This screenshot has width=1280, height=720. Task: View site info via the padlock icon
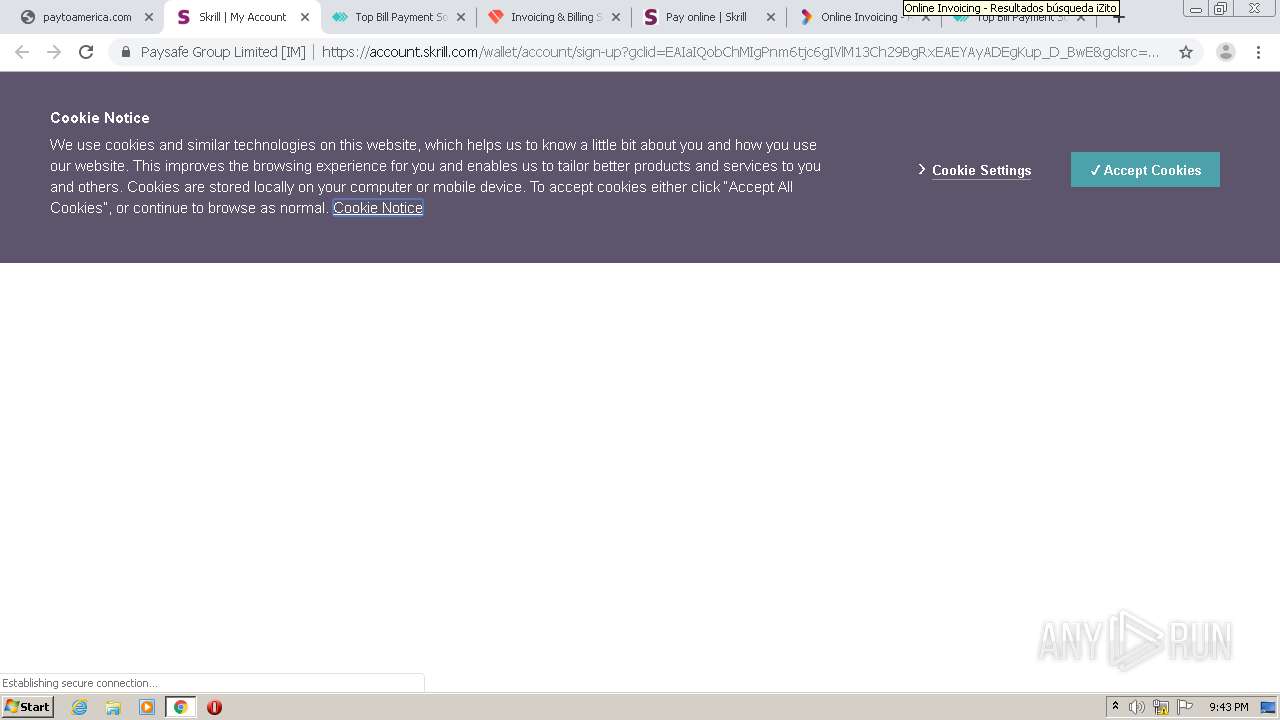pos(126,52)
